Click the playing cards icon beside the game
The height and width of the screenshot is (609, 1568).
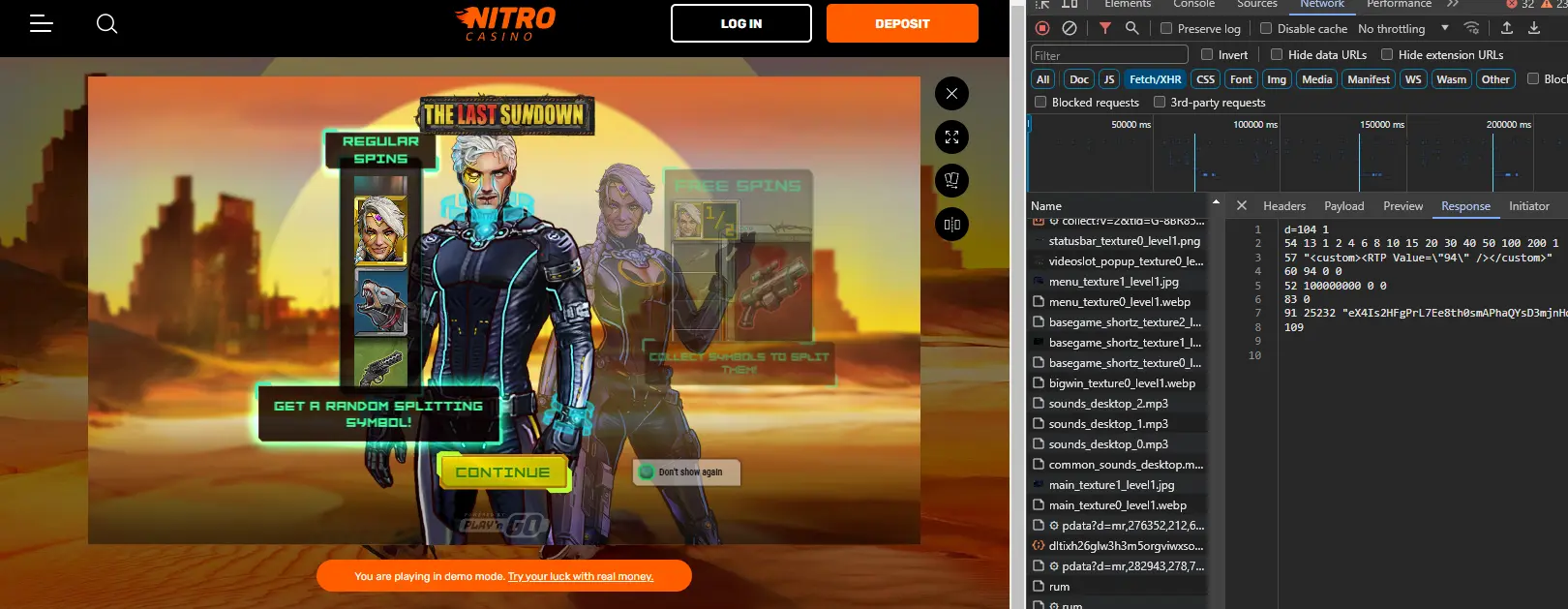click(951, 181)
